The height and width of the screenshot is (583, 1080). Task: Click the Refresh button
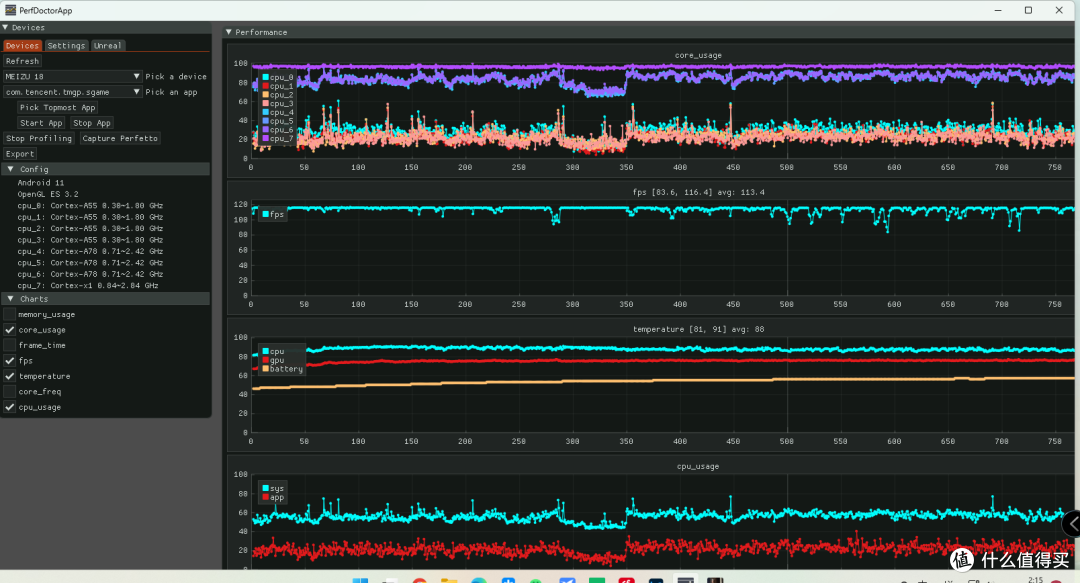coord(22,61)
